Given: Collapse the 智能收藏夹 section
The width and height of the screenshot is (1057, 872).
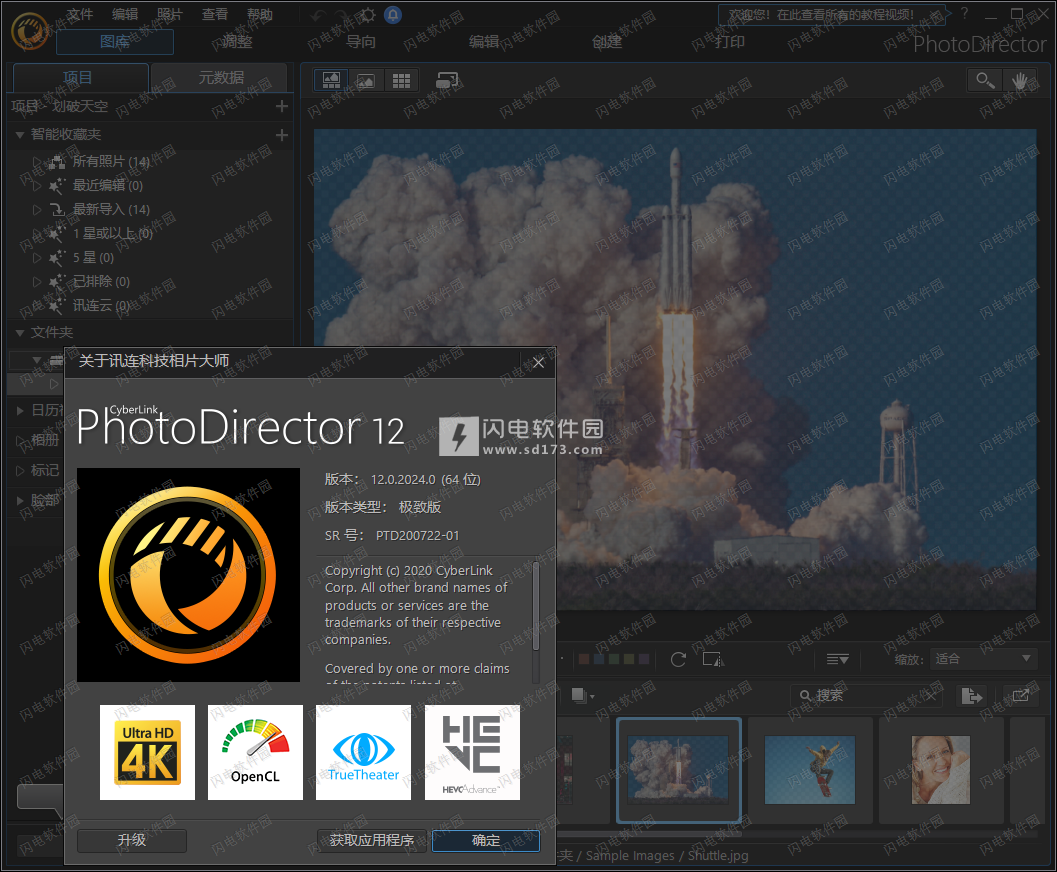Looking at the screenshot, I should click(20, 135).
